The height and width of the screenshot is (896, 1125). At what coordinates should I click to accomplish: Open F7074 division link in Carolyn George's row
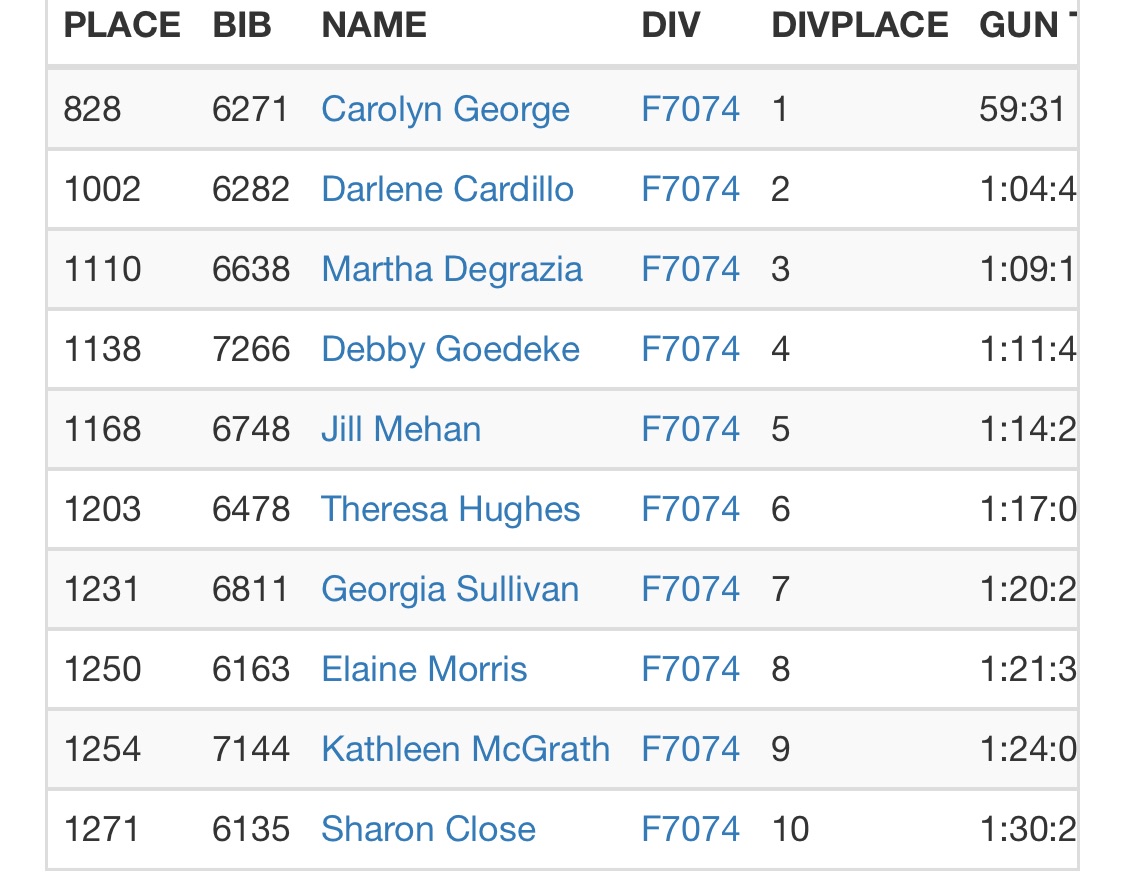click(x=690, y=109)
